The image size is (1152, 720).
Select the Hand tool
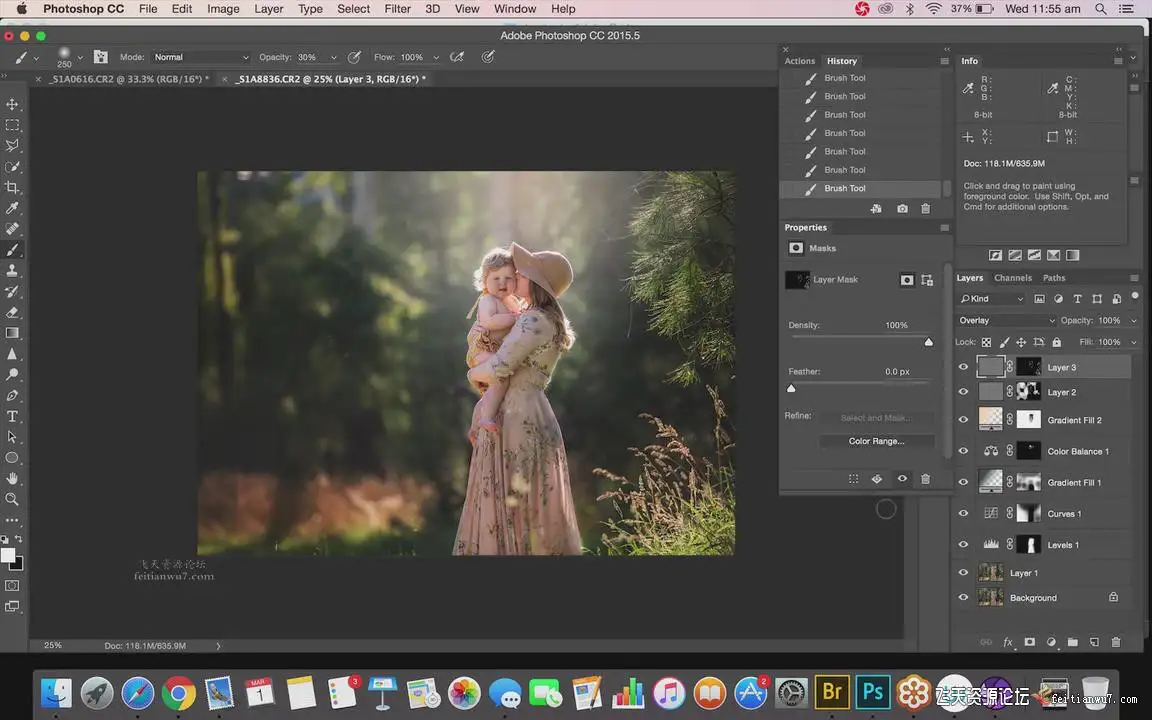(x=13, y=478)
